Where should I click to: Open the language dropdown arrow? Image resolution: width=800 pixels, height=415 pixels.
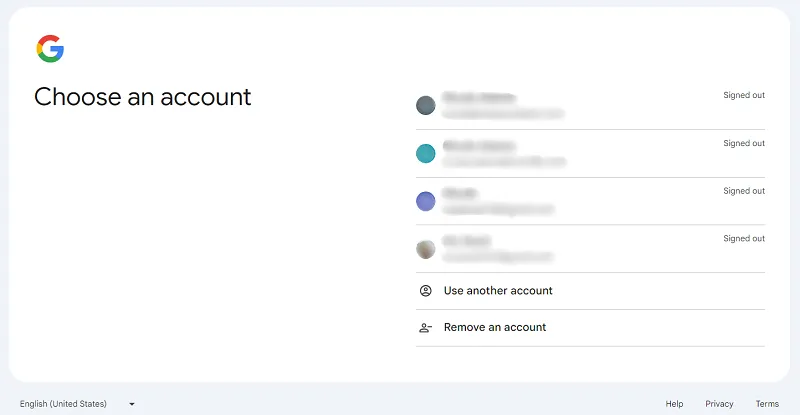tap(131, 404)
